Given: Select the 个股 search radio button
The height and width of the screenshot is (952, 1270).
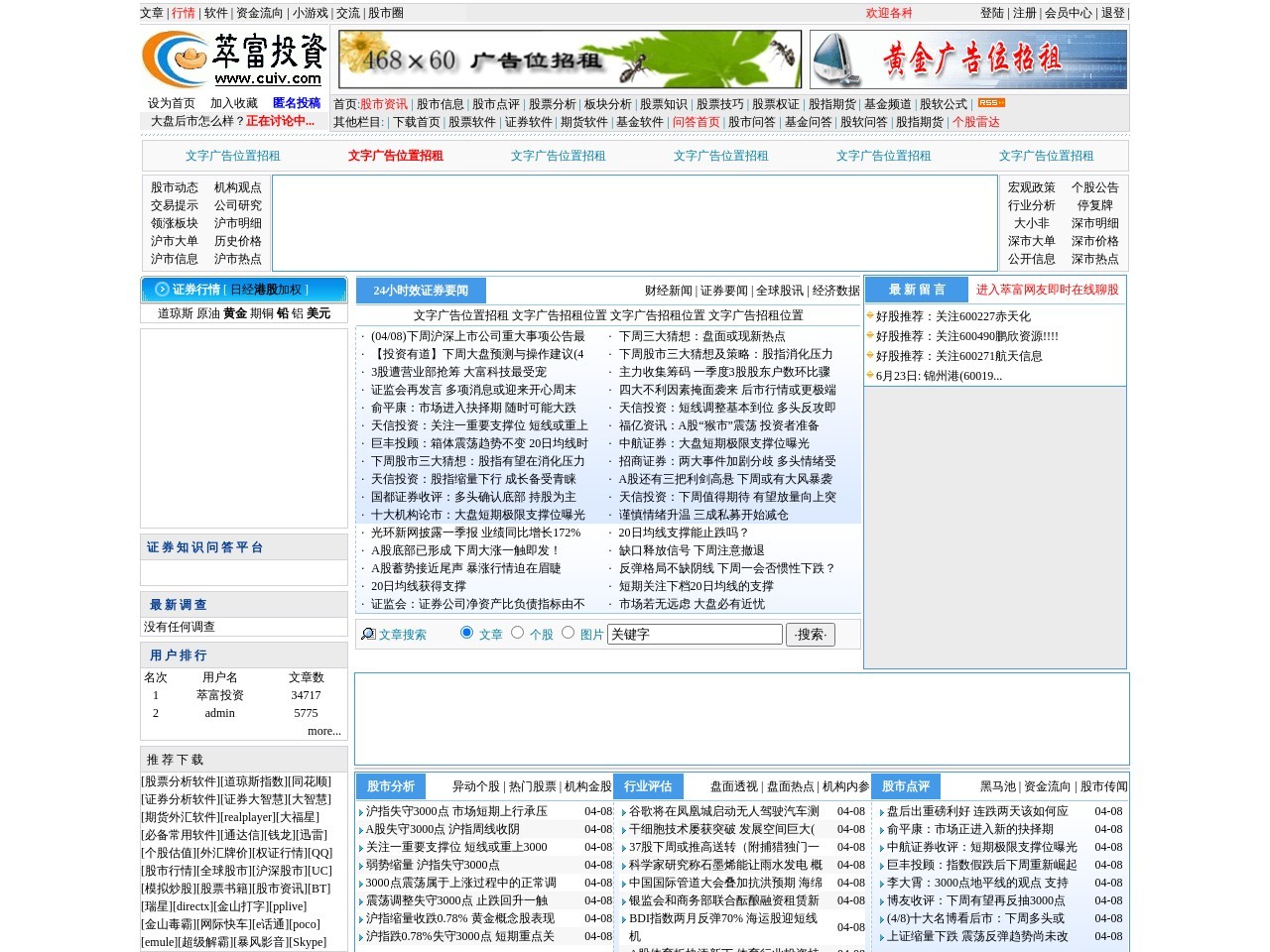Looking at the screenshot, I should tap(517, 633).
